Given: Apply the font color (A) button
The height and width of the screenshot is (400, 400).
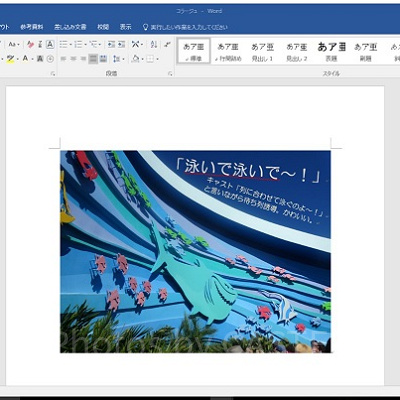Looking at the screenshot, I should click(x=25, y=59).
